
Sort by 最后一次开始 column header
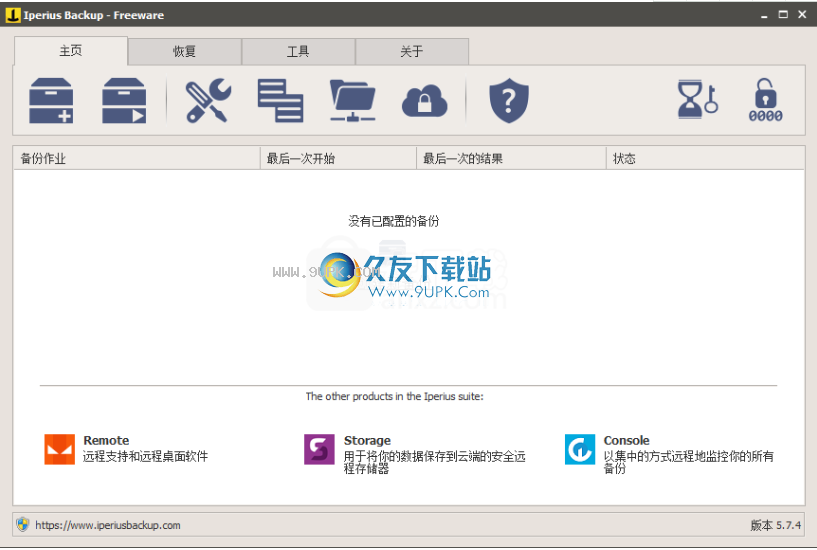[338, 158]
